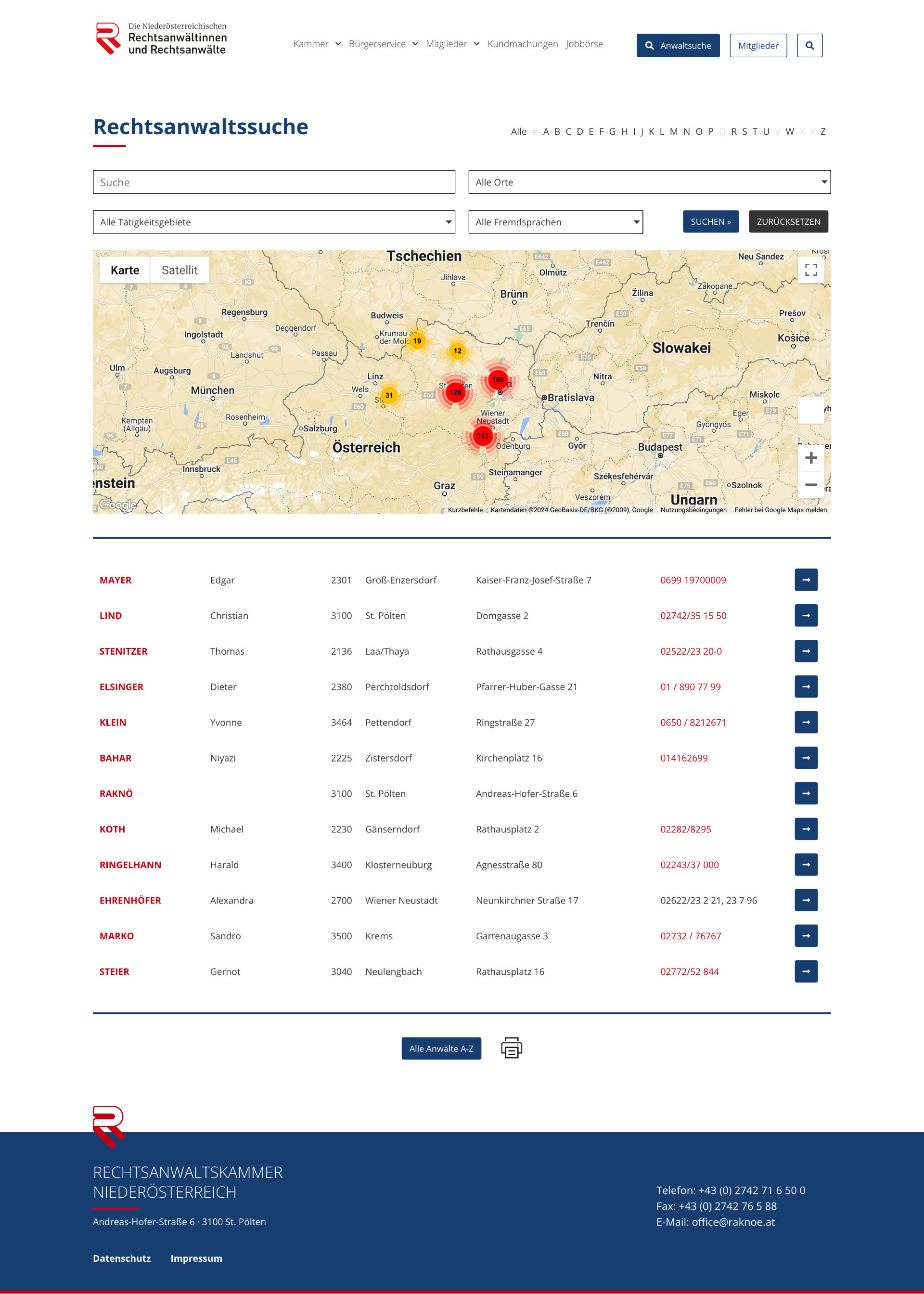Expand the Bürgerservice menu
Viewport: 924px width, 1294px height.
[383, 44]
